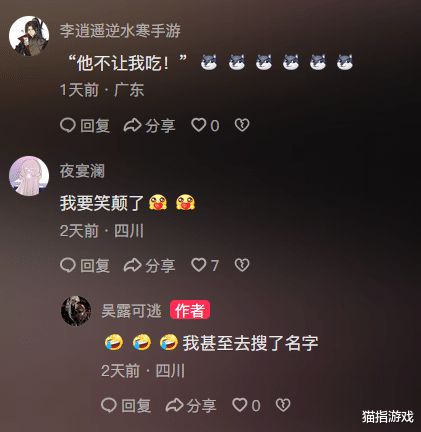The image size is (421, 432).
Task: Open username link 李逍遥逆水寒手游
Action: click(120, 31)
